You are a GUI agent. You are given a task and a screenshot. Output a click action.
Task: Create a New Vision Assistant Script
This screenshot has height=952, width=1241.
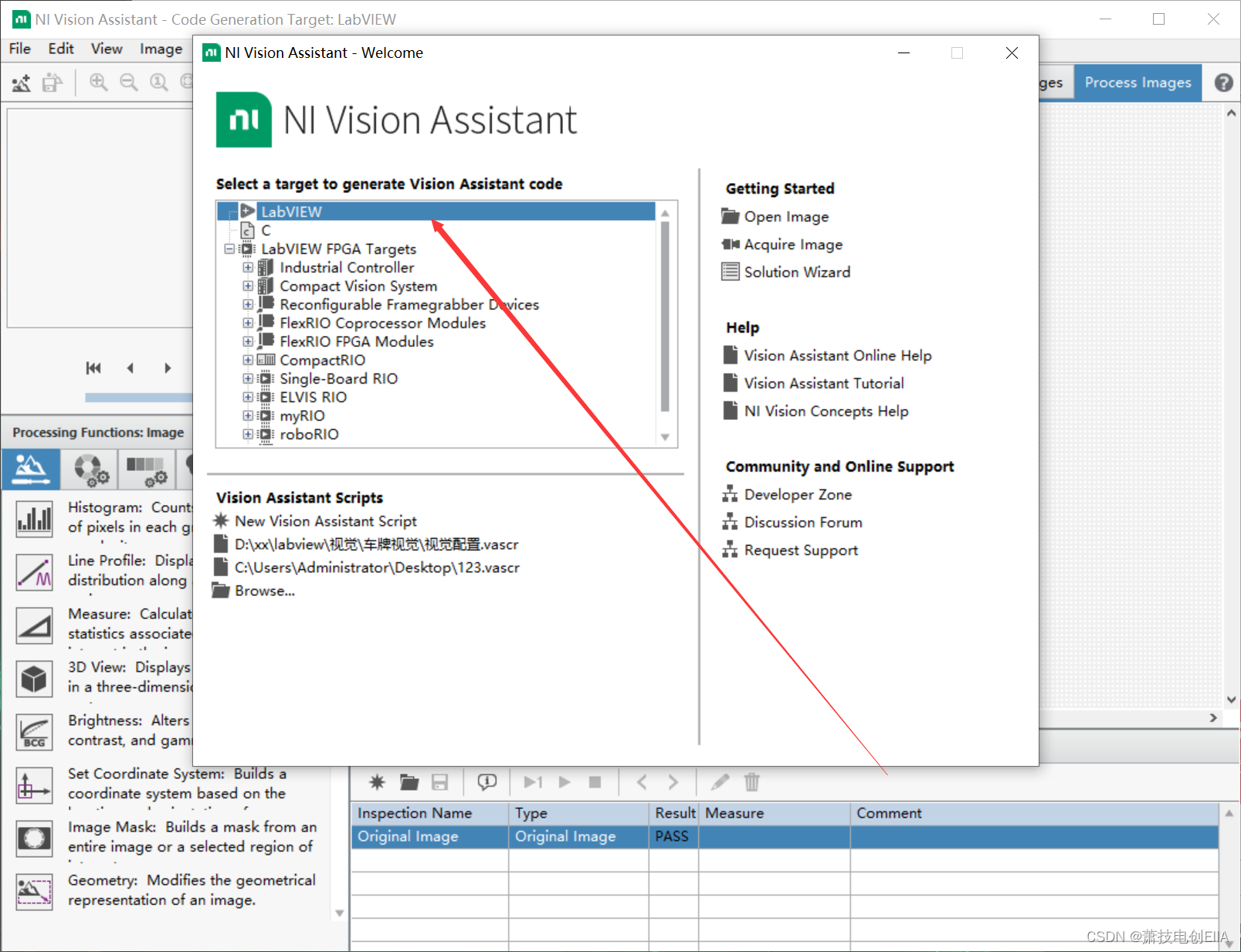tap(325, 521)
